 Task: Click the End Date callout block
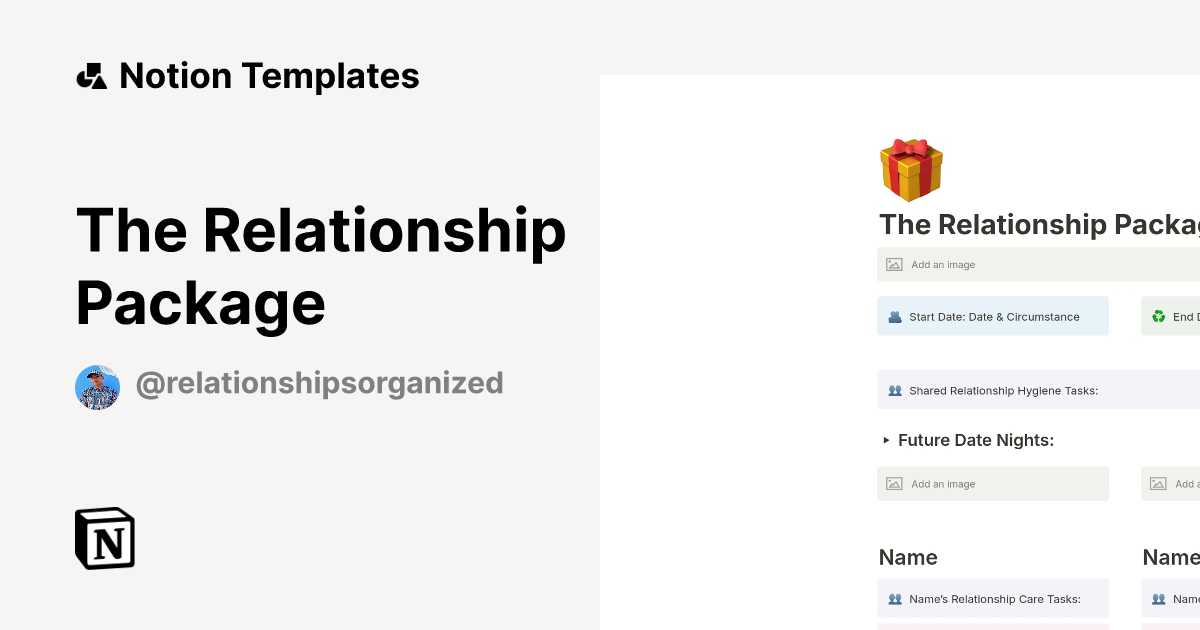pos(1175,316)
